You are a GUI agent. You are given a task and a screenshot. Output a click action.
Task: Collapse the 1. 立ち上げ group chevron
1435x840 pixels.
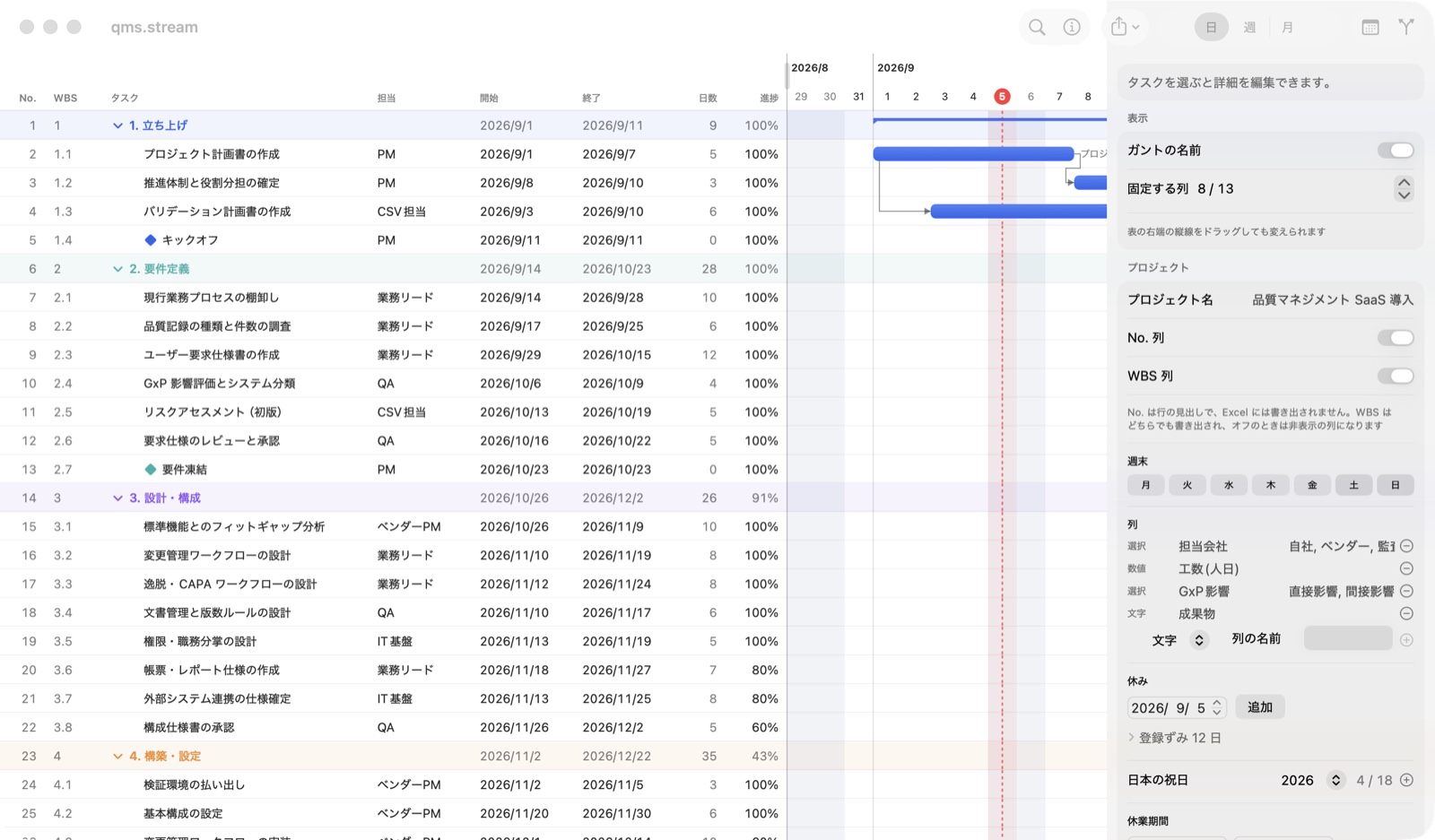[117, 126]
